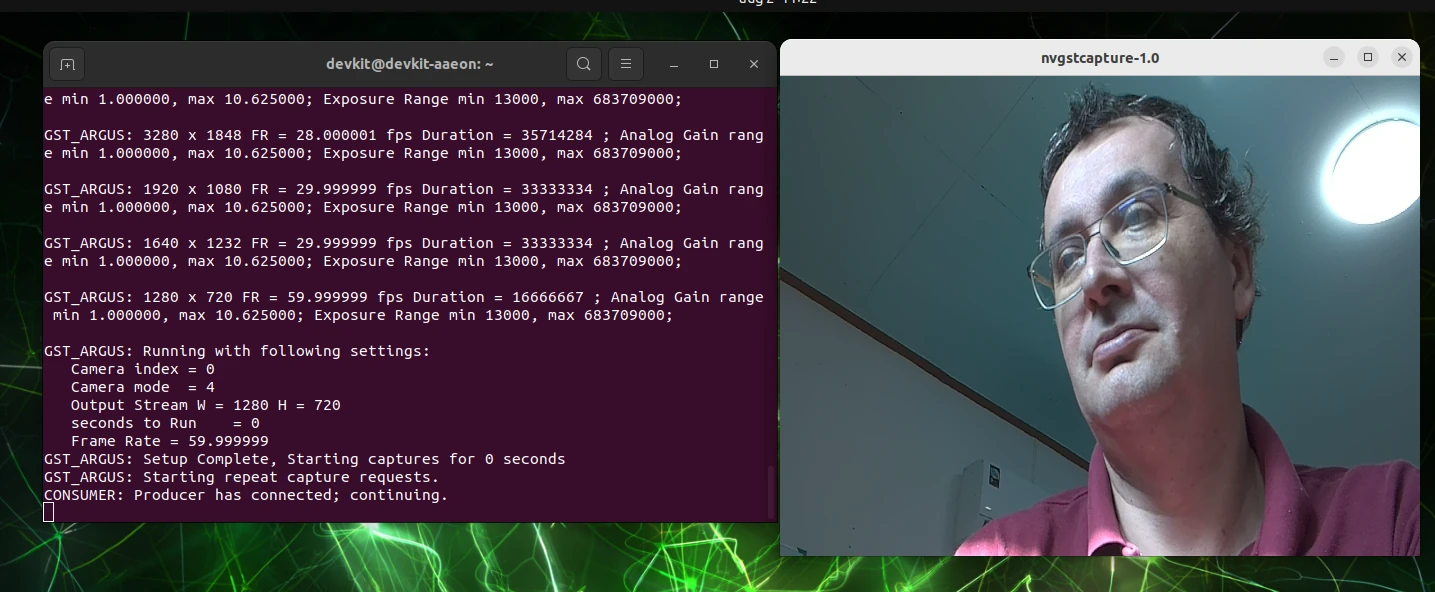Open a new tab in the terminal

click(x=67, y=65)
